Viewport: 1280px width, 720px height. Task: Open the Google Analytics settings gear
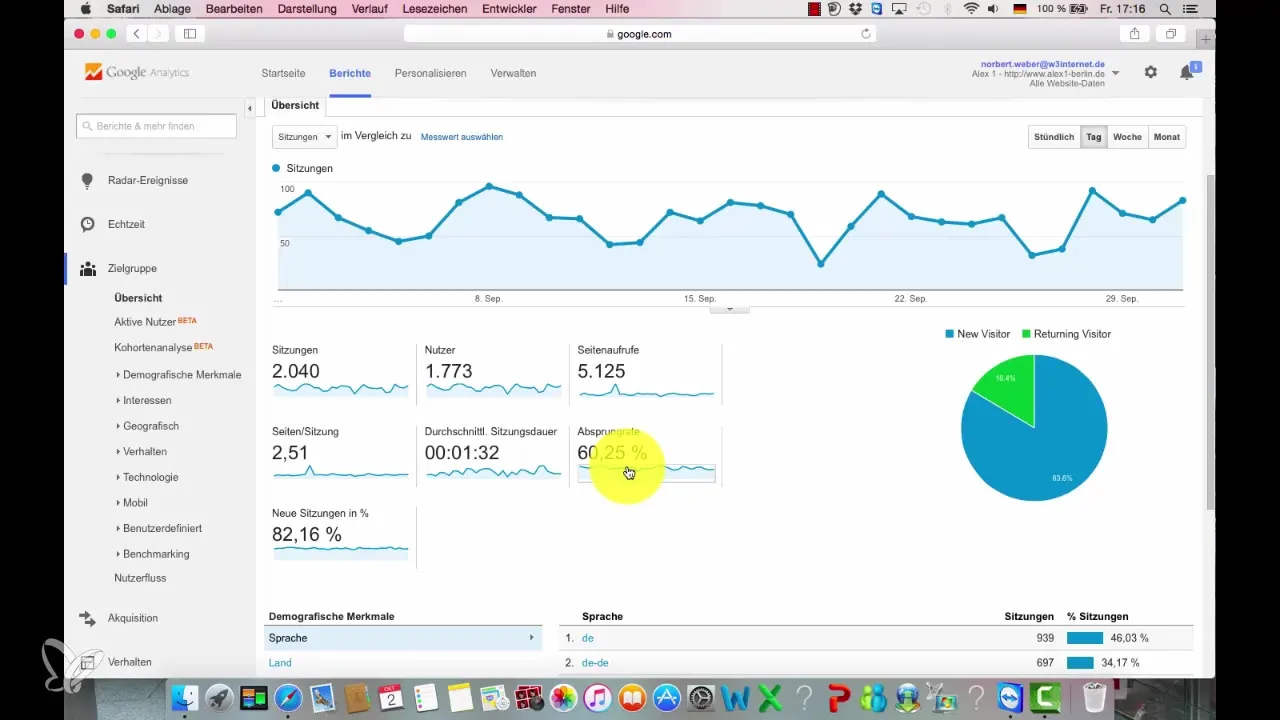point(1151,73)
